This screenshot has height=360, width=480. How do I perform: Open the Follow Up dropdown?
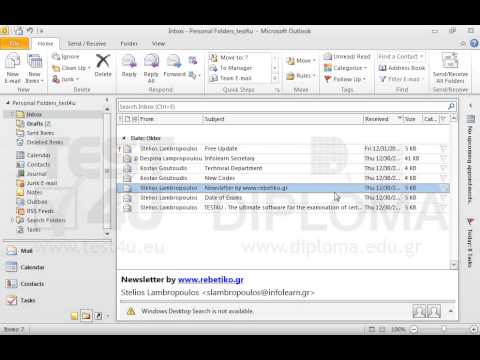pyautogui.click(x=345, y=79)
